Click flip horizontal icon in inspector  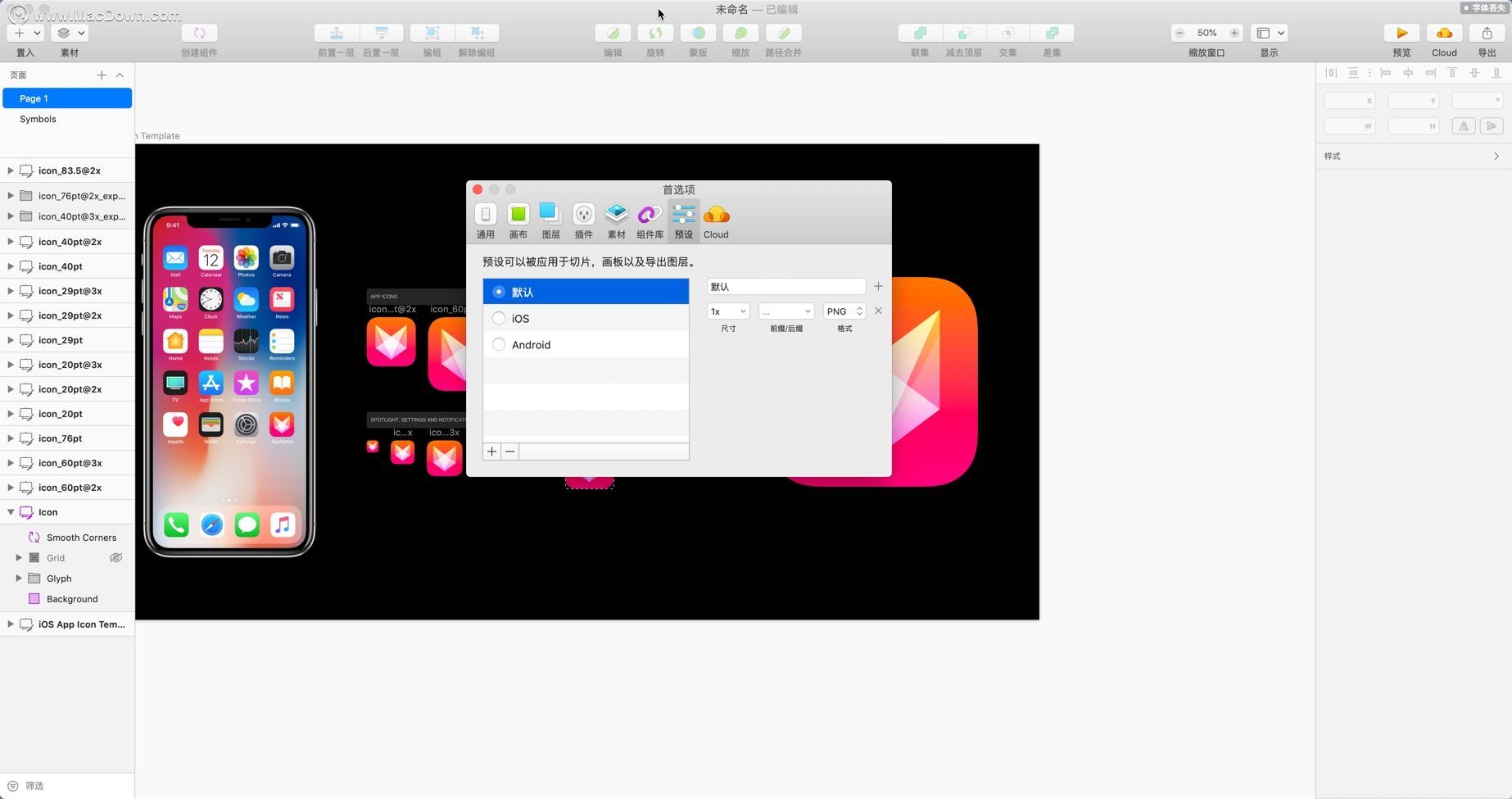(x=1464, y=126)
